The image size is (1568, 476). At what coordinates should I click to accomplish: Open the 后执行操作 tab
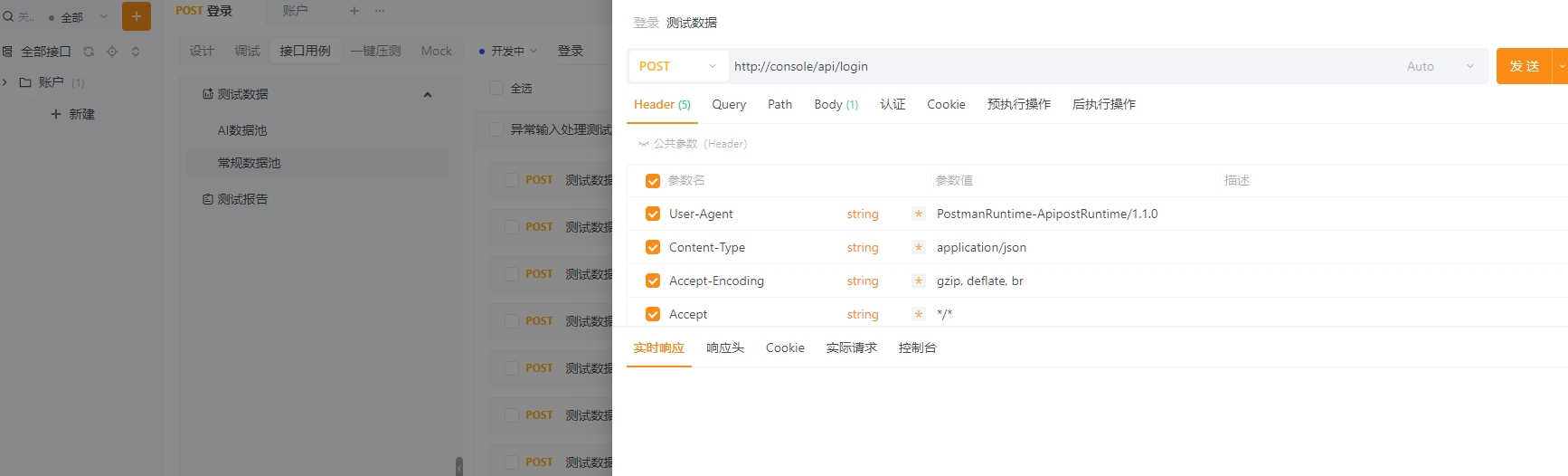[1104, 104]
